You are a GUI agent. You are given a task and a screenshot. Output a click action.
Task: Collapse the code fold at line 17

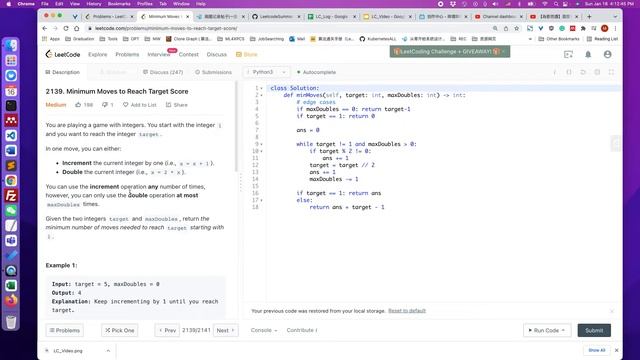click(x=262, y=200)
